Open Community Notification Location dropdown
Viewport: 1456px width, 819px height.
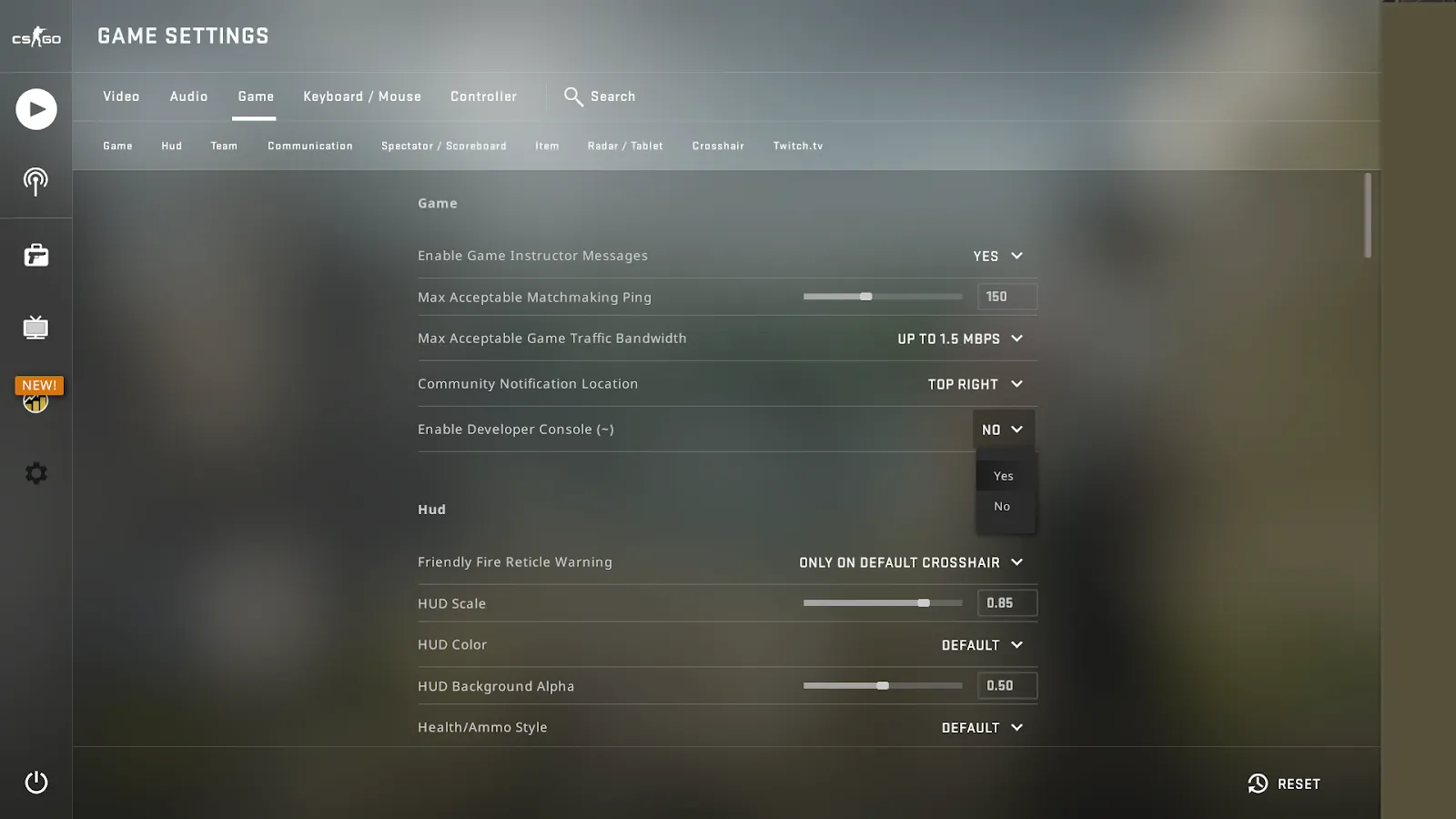[976, 384]
